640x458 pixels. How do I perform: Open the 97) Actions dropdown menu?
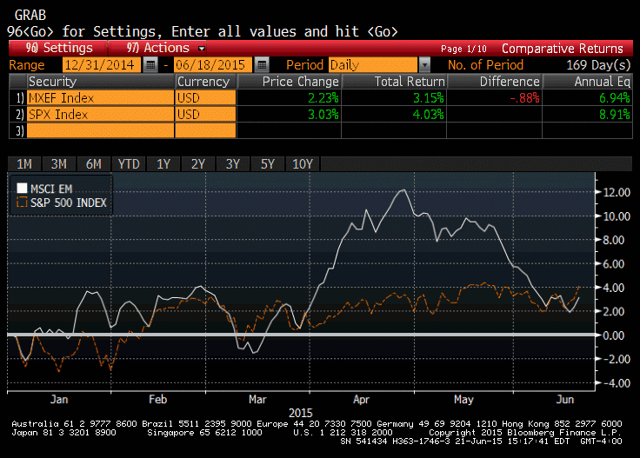coord(158,48)
